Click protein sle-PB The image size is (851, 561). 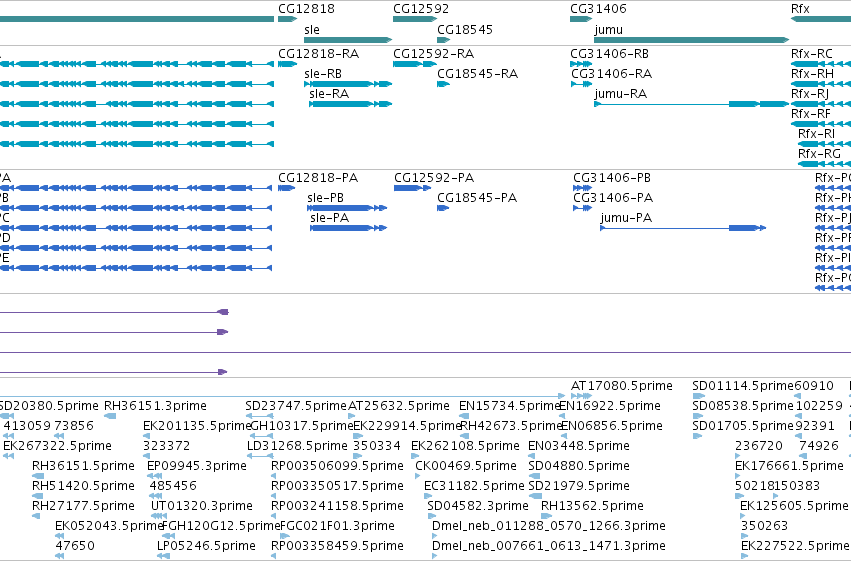point(325,198)
